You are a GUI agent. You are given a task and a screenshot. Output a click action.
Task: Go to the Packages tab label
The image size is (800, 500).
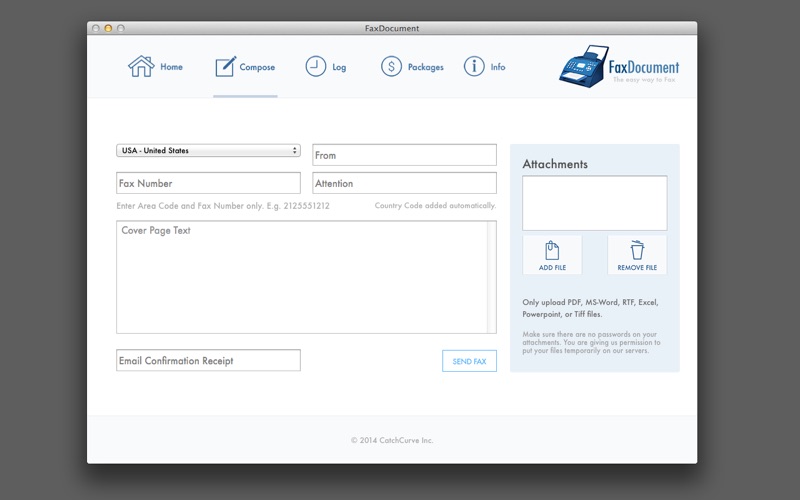pyautogui.click(x=426, y=67)
